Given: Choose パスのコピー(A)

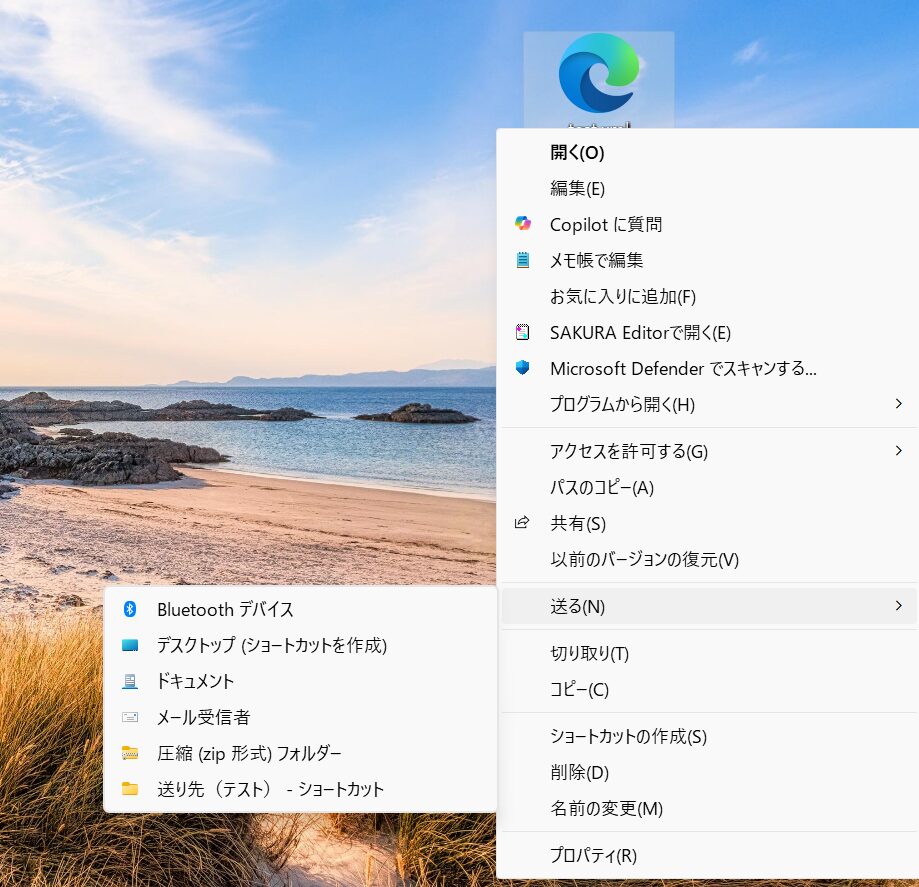Looking at the screenshot, I should tap(709, 487).
